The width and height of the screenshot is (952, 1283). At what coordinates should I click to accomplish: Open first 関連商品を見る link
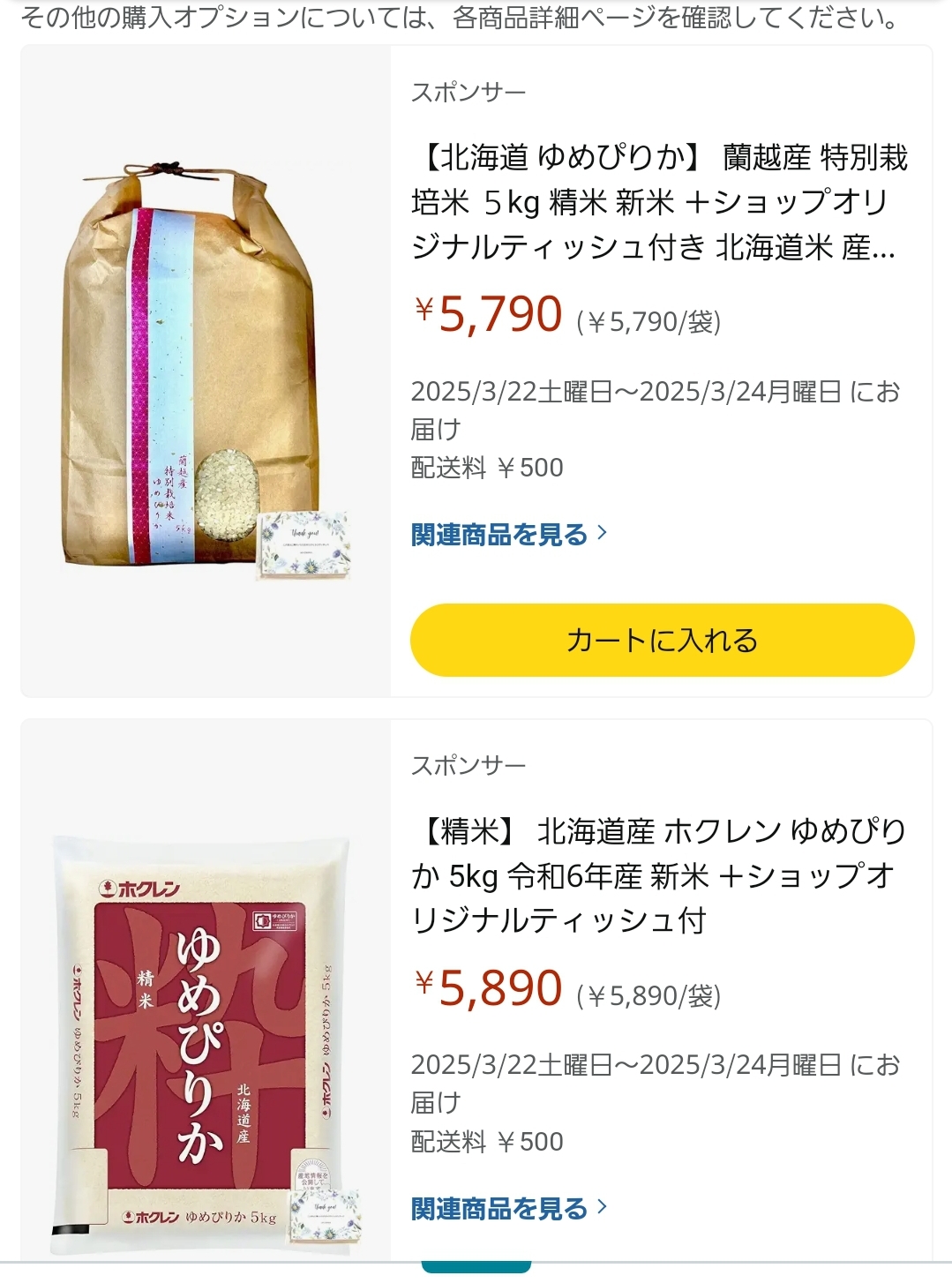(x=499, y=535)
